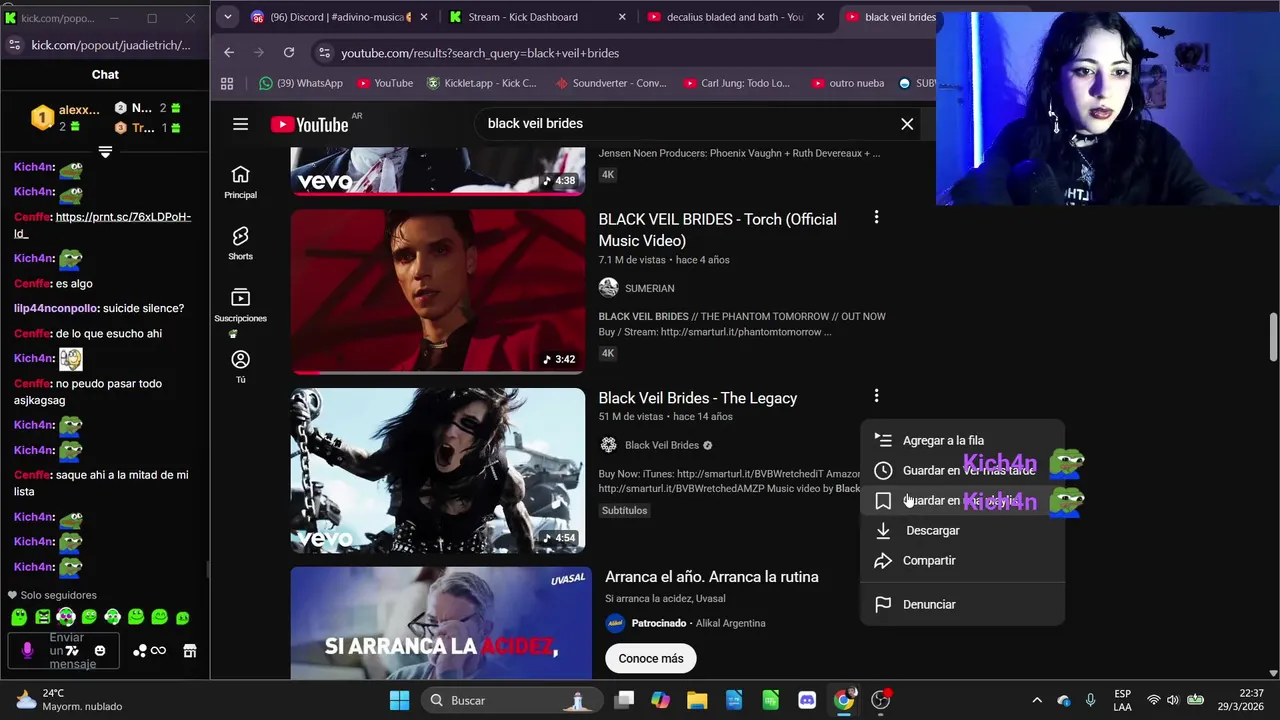Open File Explorer from the taskbar
The image size is (1280, 720).
pyautogui.click(x=697, y=700)
